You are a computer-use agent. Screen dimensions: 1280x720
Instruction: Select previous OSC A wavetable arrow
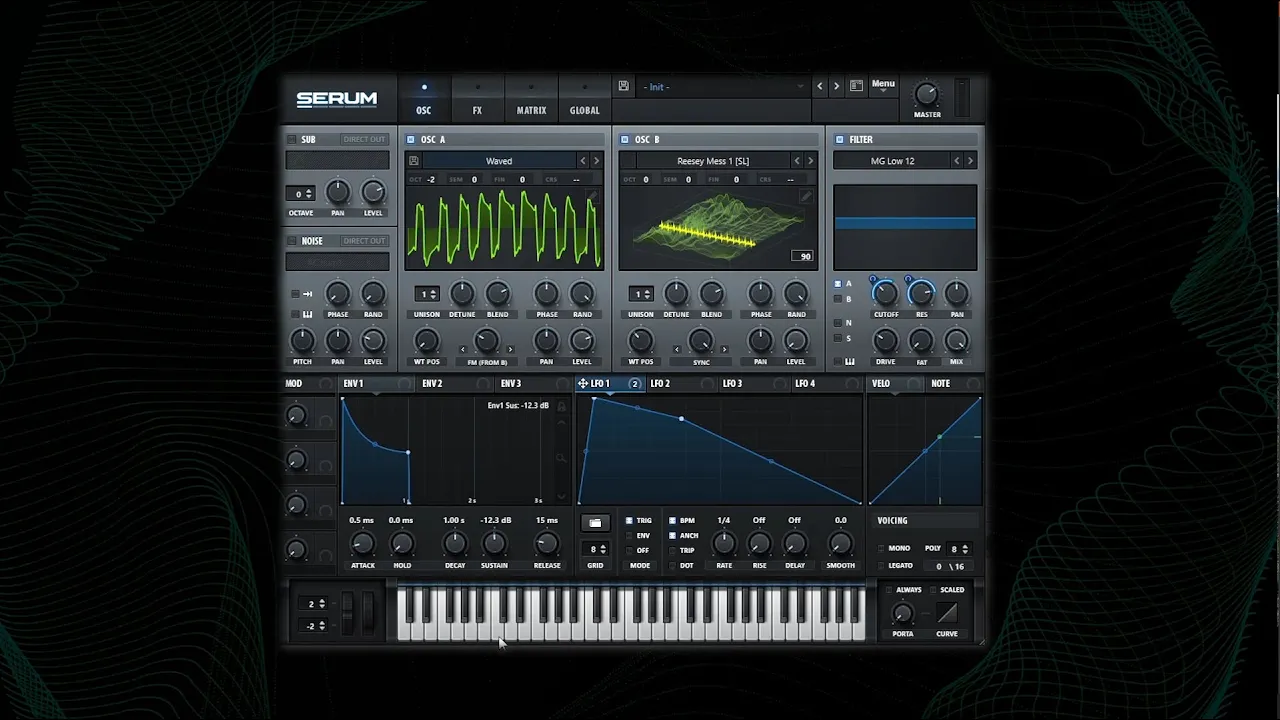coord(583,161)
